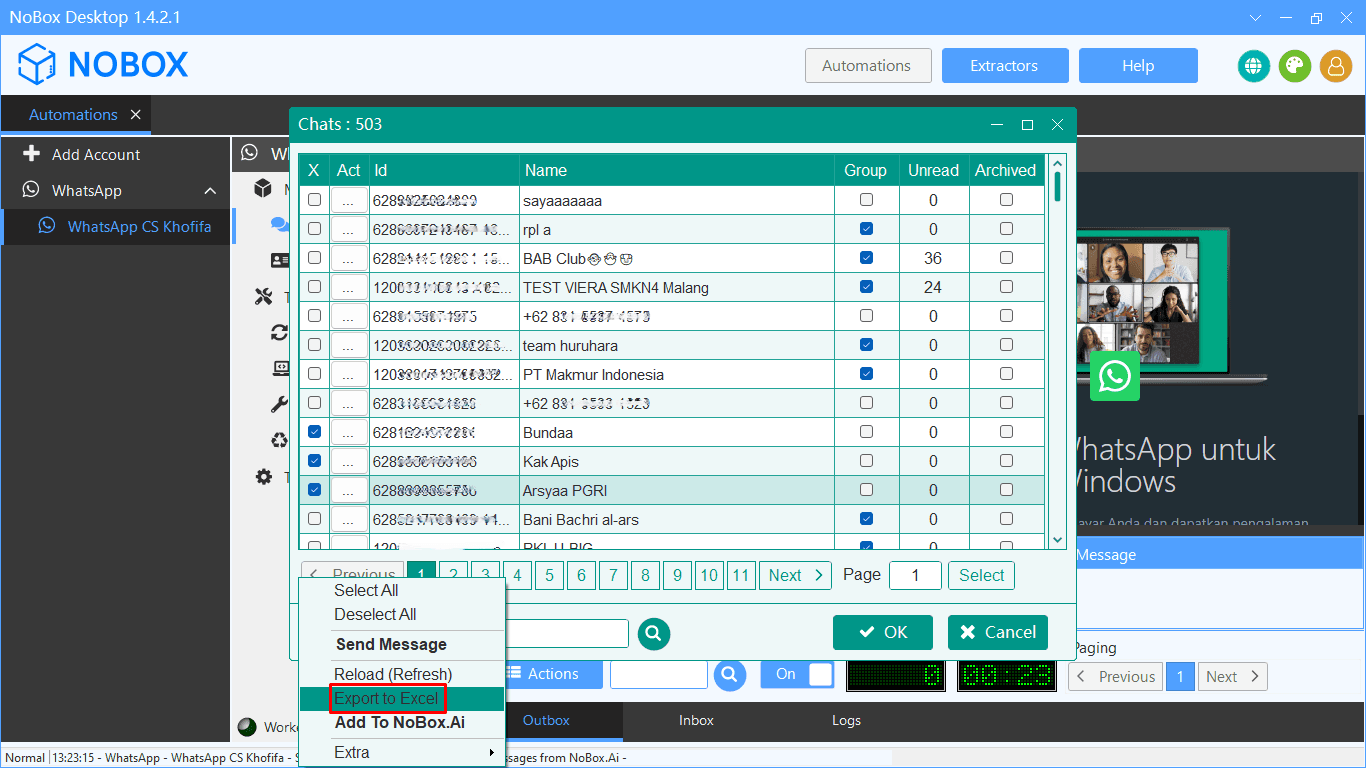Check the selection box for sayaaaaaaa
Viewport: 1366px width, 768px height.
click(x=314, y=200)
